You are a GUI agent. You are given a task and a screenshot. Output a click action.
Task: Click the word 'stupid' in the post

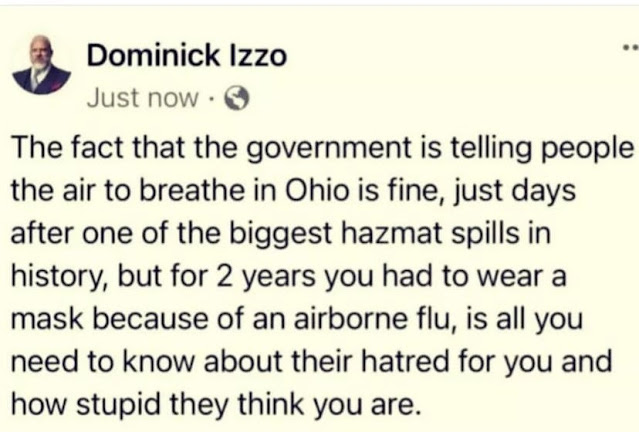coord(119,405)
